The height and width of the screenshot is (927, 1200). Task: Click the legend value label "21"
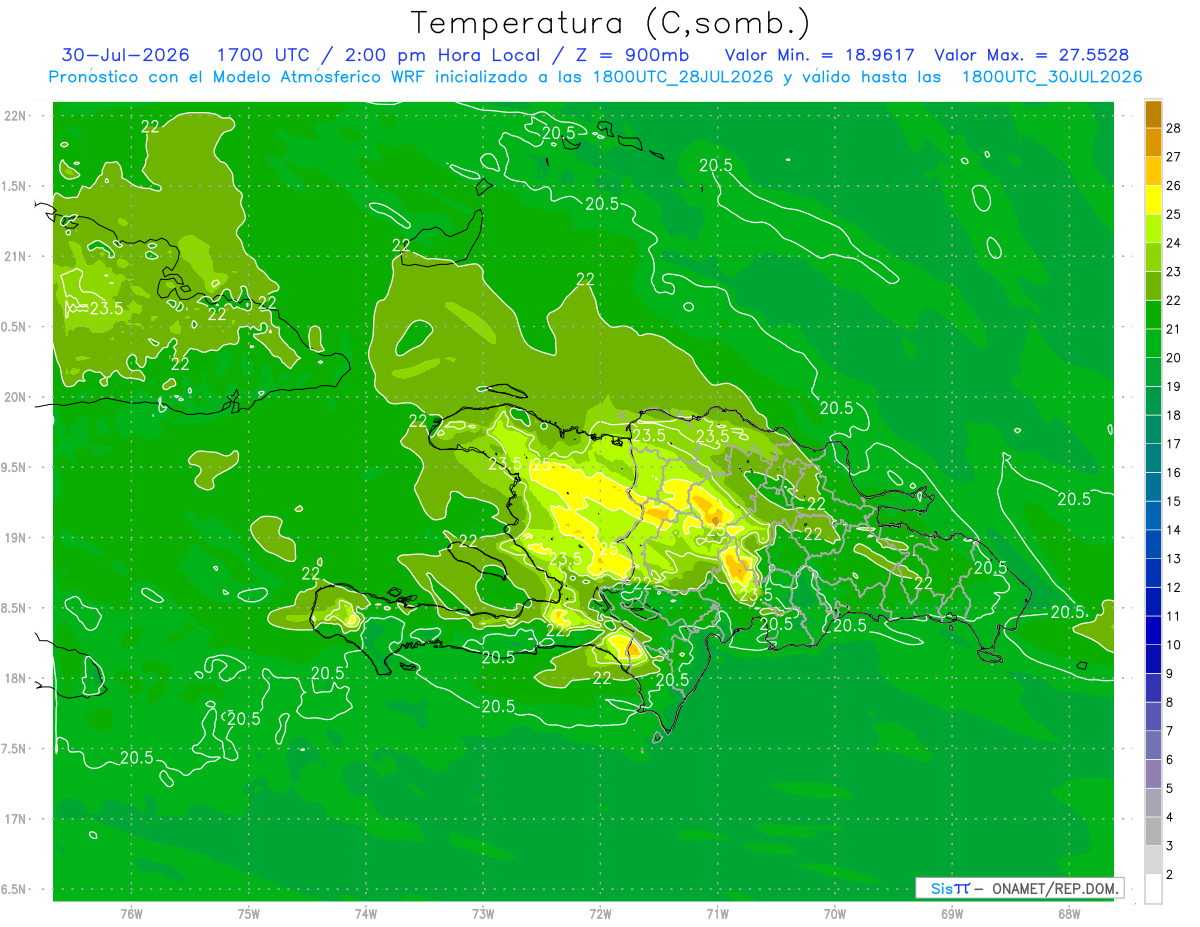tap(1174, 329)
